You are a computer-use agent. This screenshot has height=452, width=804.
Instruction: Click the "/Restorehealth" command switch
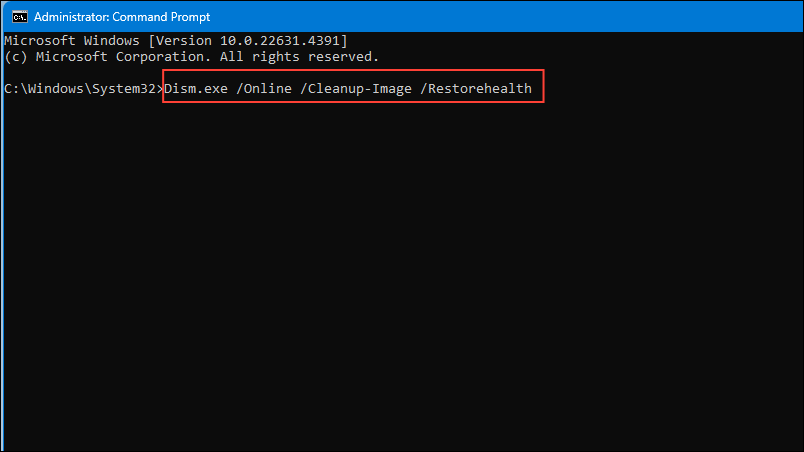(x=476, y=89)
